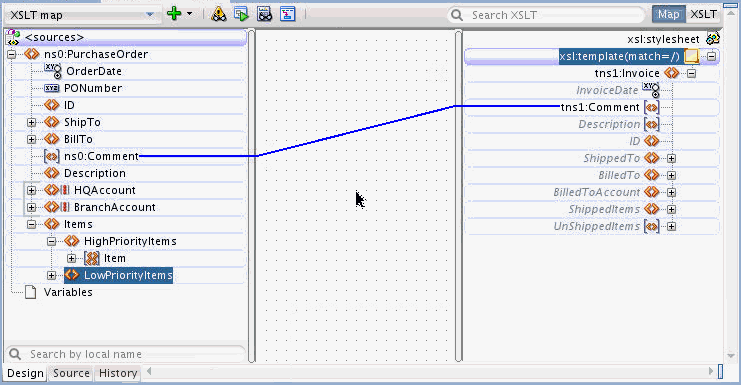Select the BilledTo element icon
Viewport: 741px width, 385px height.
pos(652,175)
